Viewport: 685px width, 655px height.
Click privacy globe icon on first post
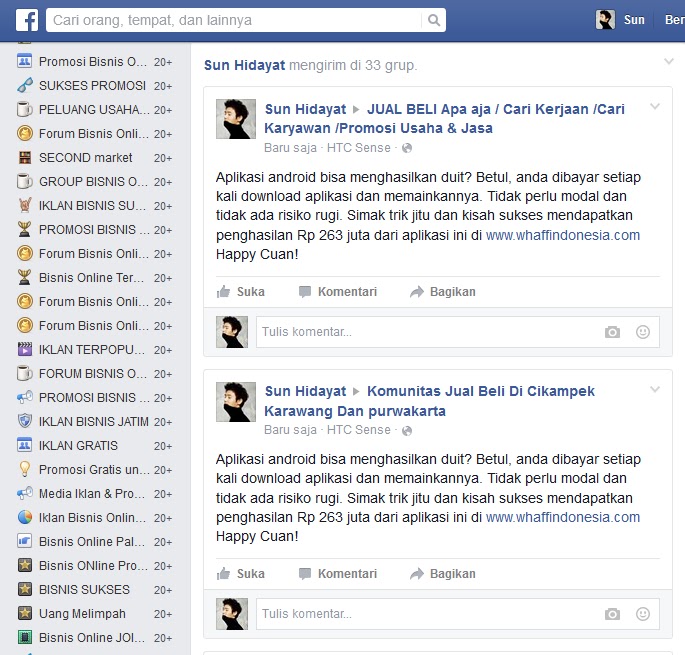pos(407,148)
